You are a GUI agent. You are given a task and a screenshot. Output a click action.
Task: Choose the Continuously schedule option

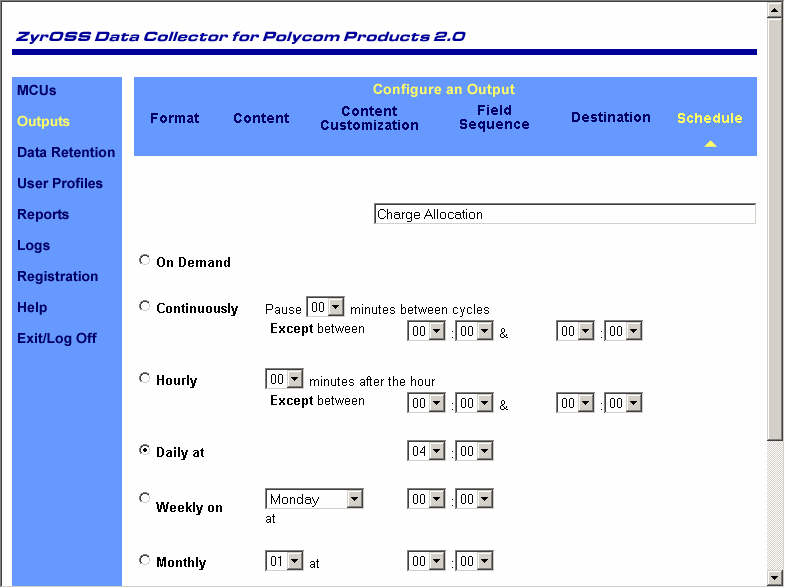pos(145,306)
